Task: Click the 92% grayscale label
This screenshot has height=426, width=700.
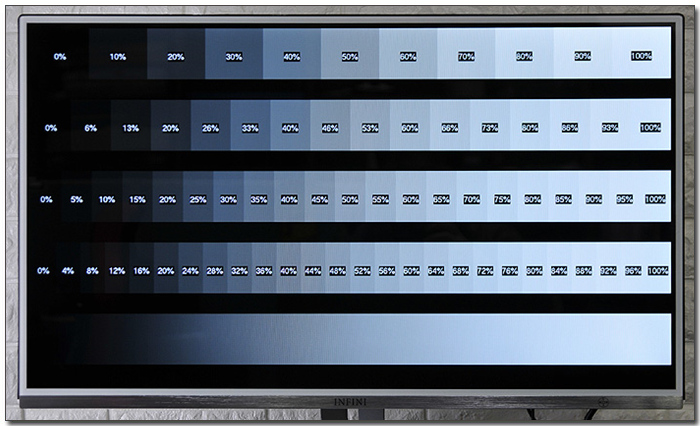Action: point(608,271)
